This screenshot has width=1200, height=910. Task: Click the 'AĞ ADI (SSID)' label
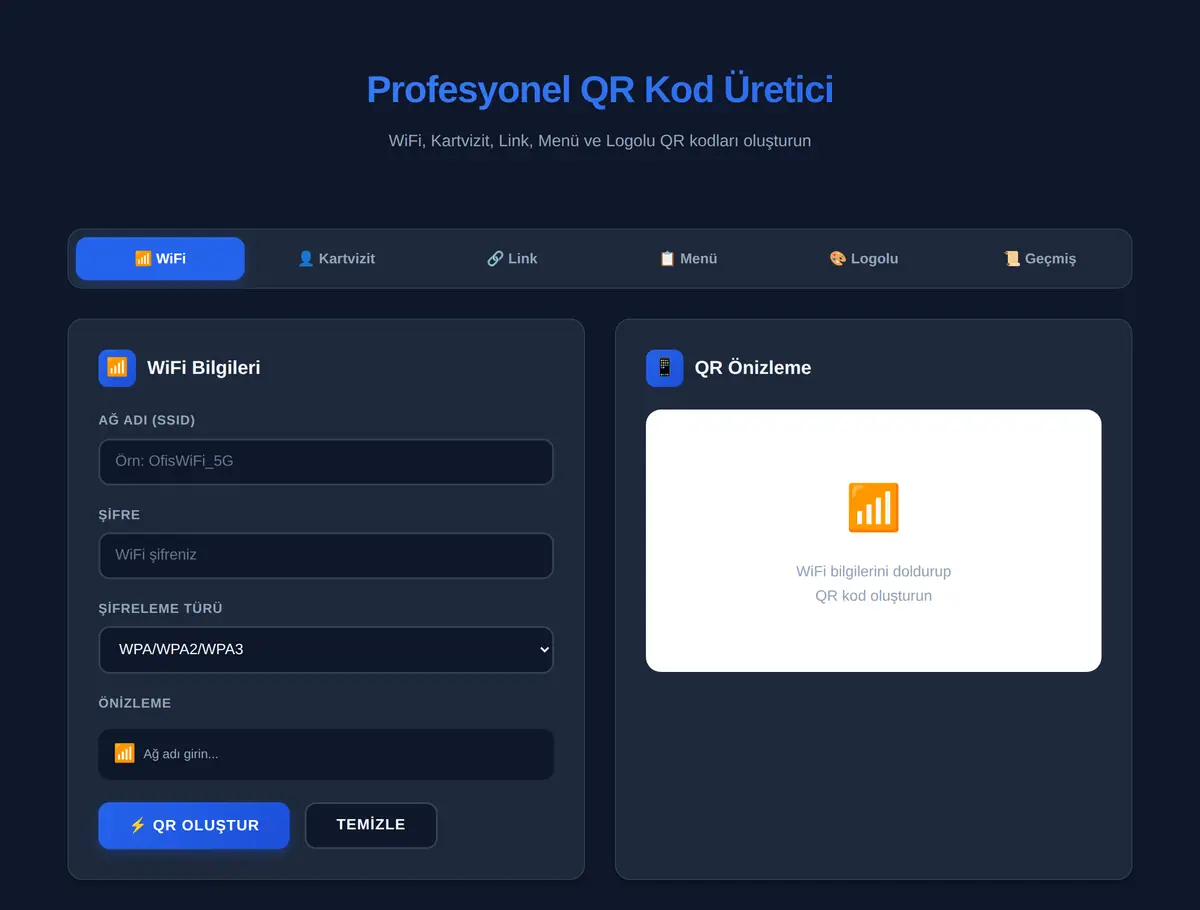[146, 420]
